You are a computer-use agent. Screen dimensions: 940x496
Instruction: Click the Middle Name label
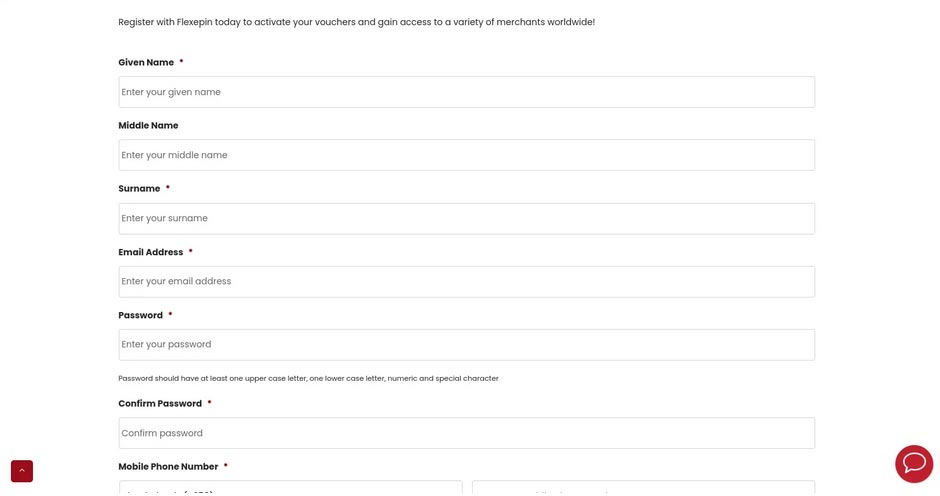point(148,125)
